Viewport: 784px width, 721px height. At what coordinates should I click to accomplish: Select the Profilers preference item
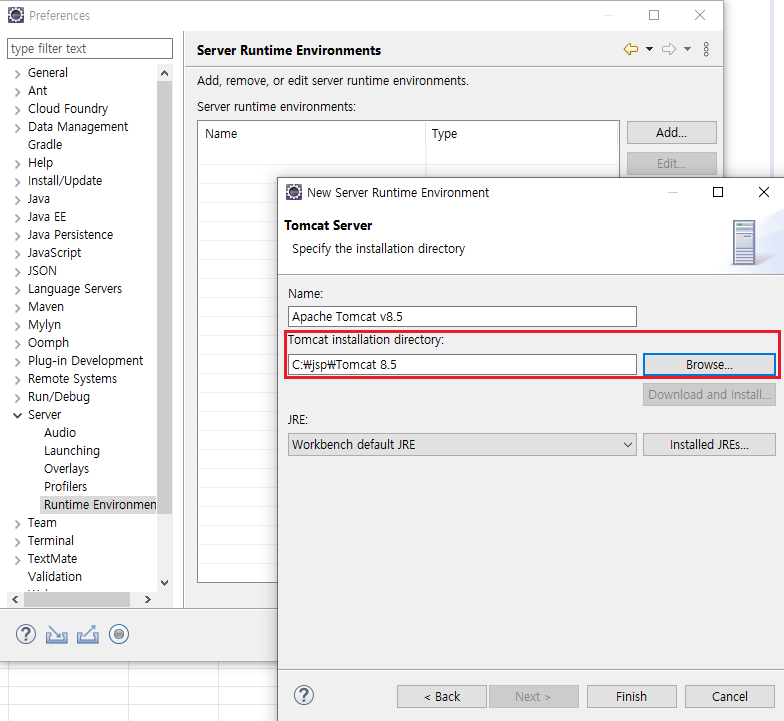pos(66,486)
